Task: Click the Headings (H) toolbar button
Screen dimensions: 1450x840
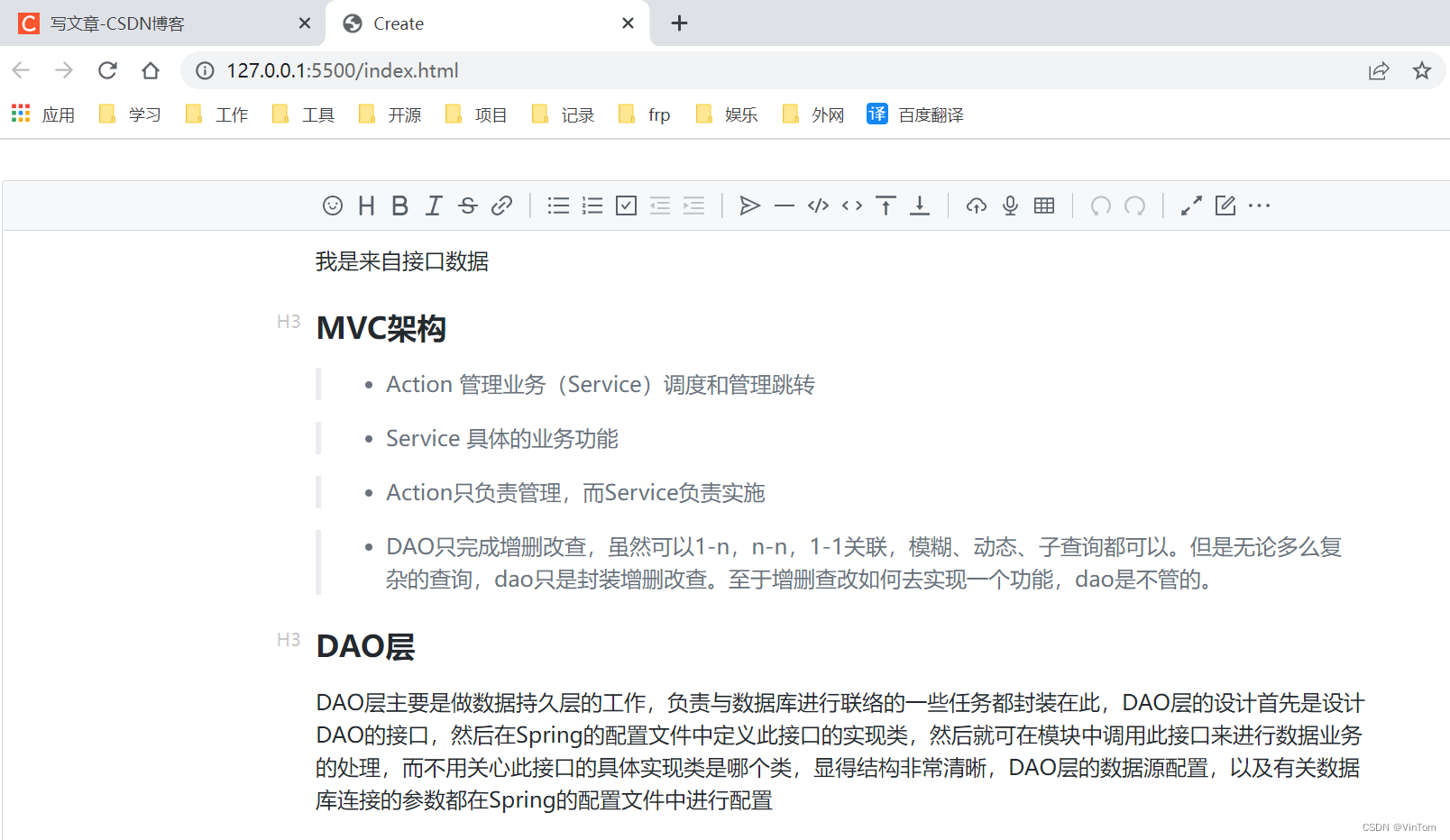Action: point(366,205)
